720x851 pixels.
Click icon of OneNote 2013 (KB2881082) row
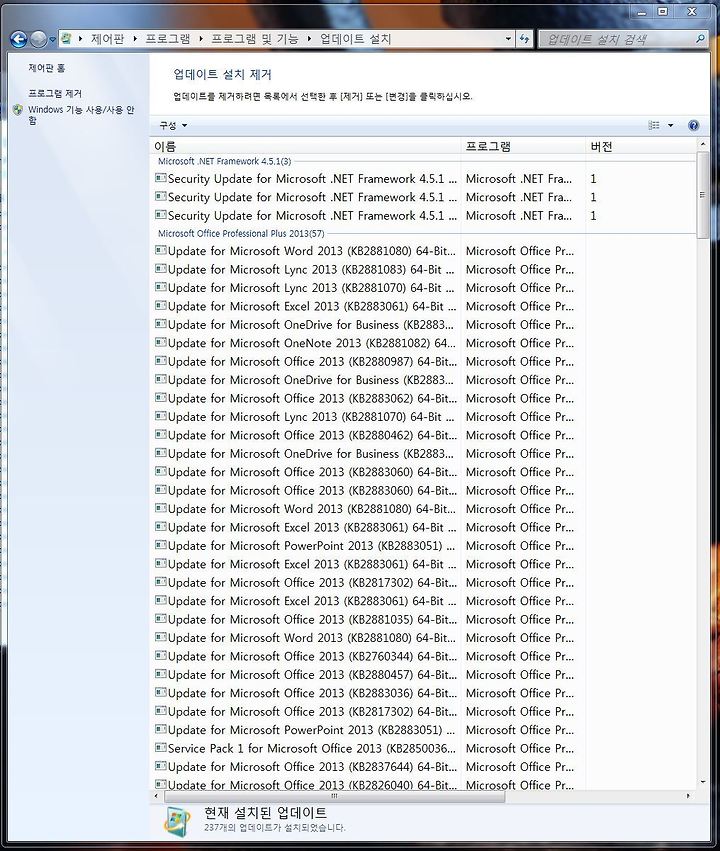(161, 342)
